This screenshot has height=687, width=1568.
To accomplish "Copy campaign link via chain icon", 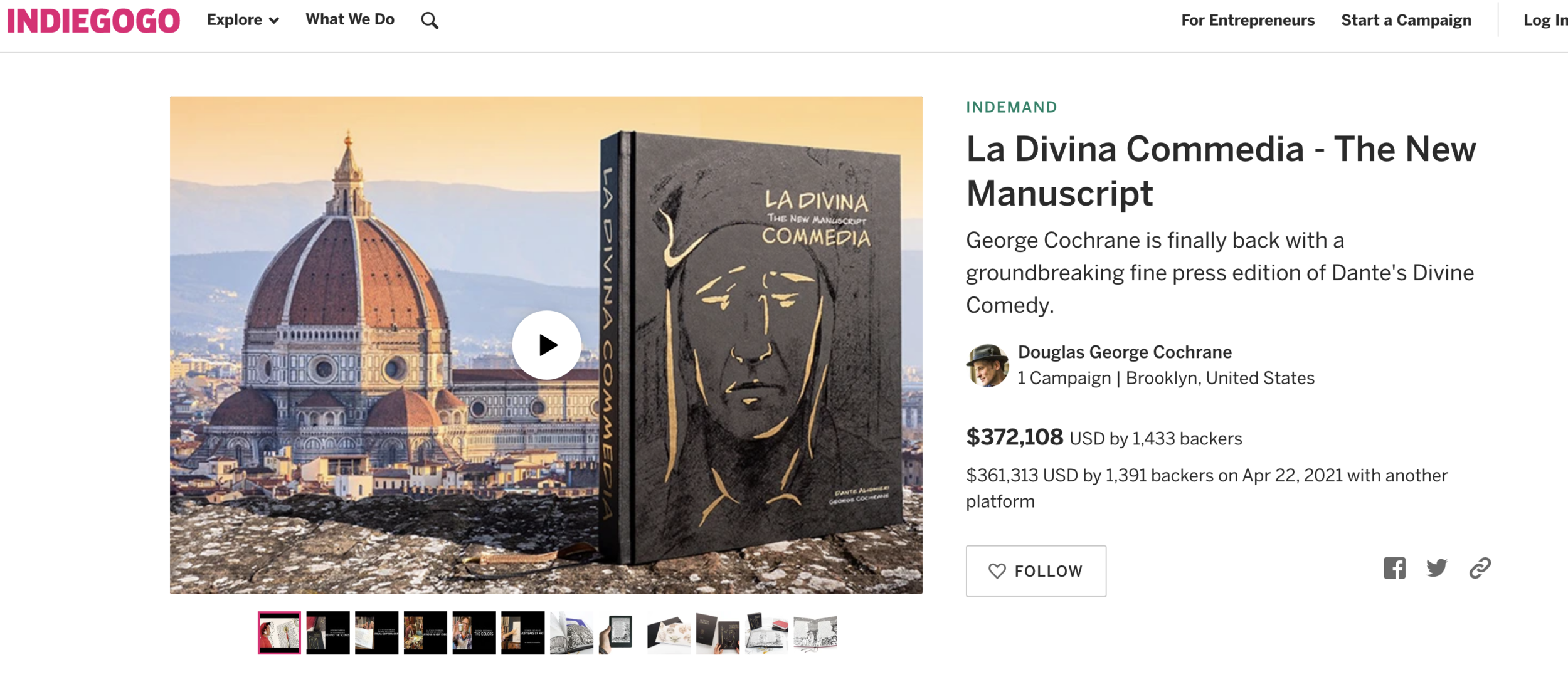I will point(1480,568).
